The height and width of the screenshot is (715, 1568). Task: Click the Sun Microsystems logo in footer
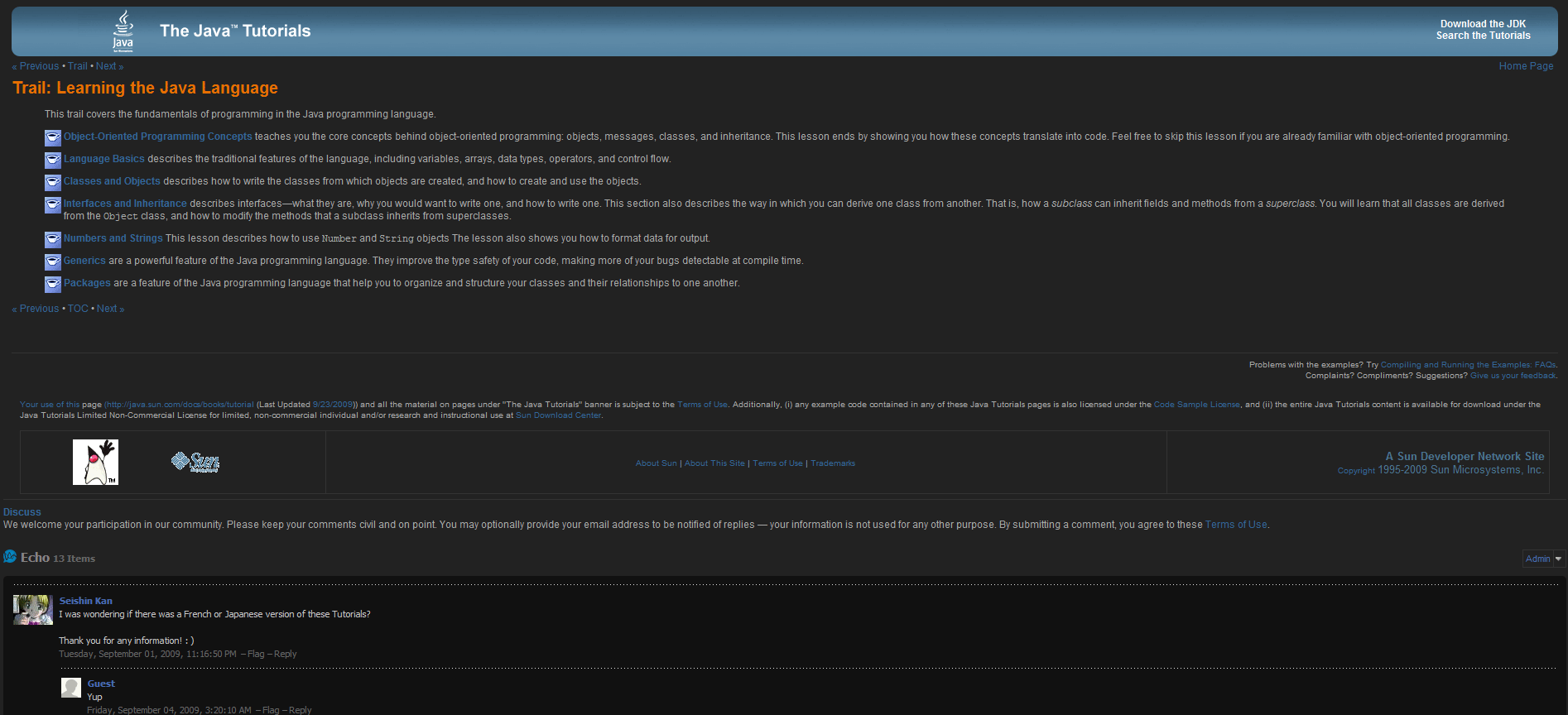(x=195, y=462)
